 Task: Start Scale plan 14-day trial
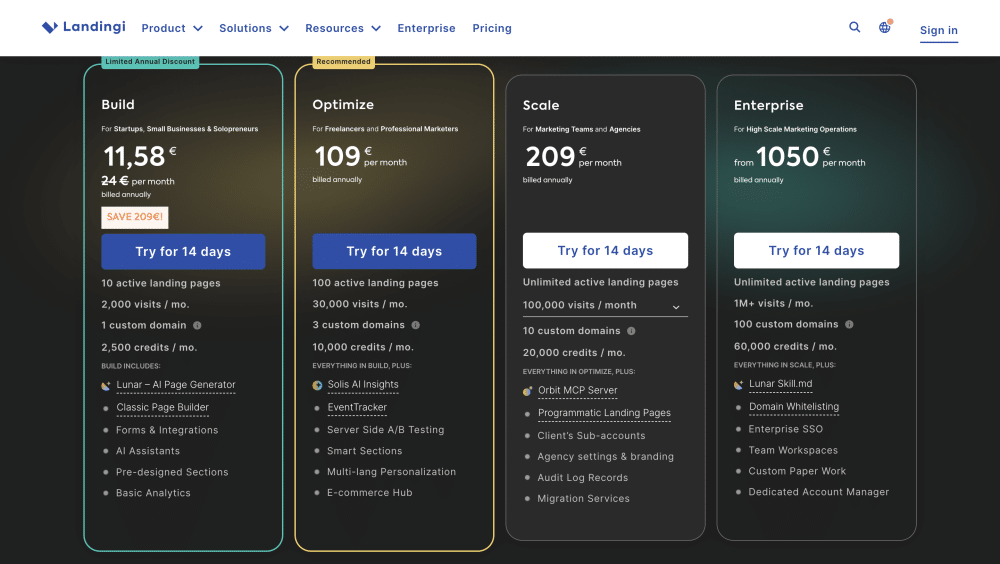pyautogui.click(x=605, y=250)
